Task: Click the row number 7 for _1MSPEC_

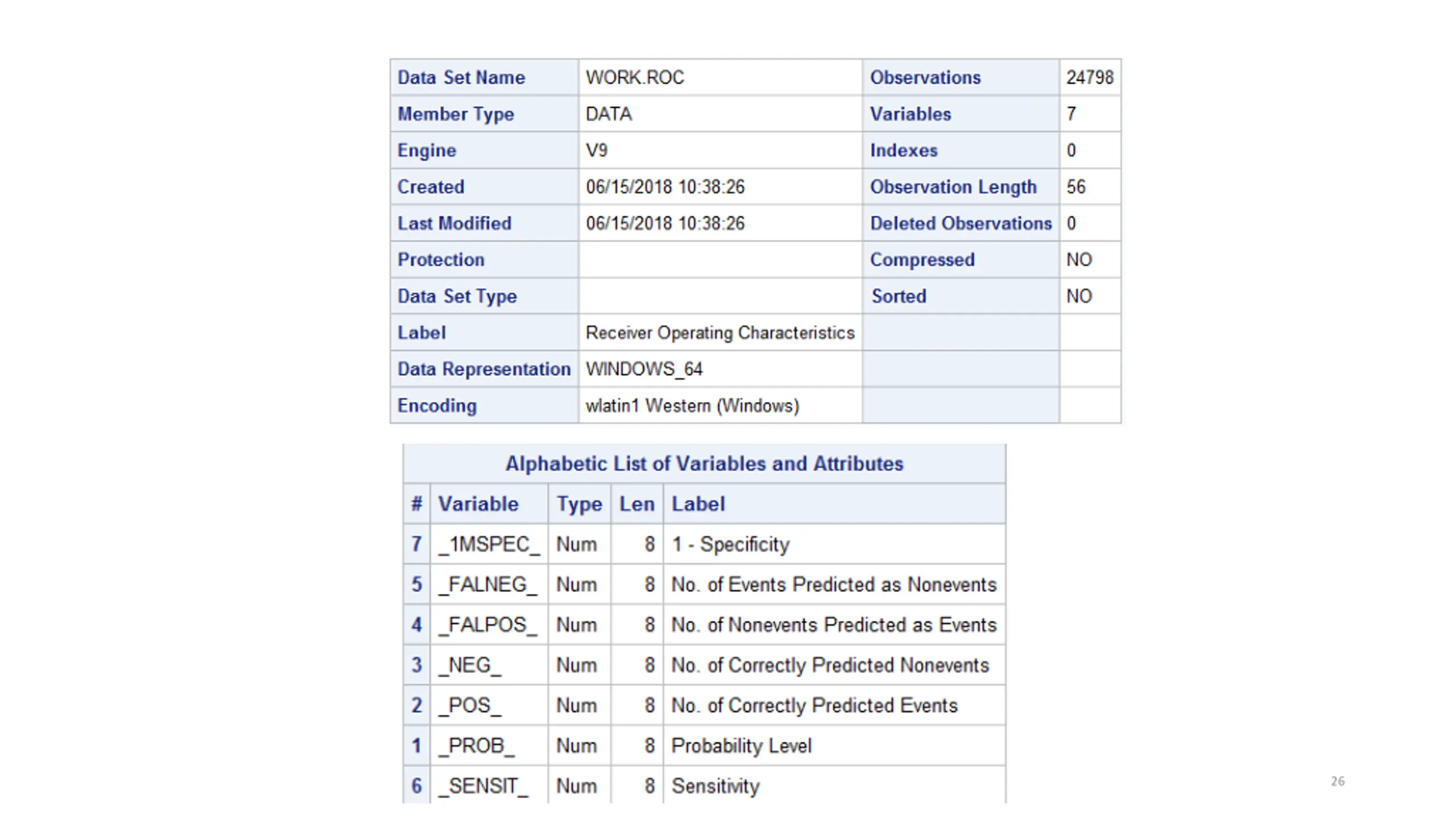Action: 417,544
